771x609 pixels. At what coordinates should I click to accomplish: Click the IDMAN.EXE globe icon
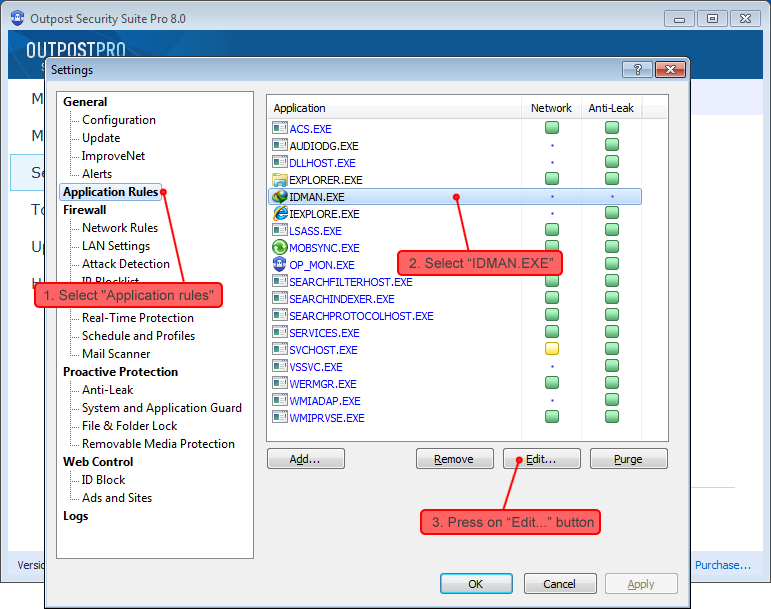click(x=280, y=197)
